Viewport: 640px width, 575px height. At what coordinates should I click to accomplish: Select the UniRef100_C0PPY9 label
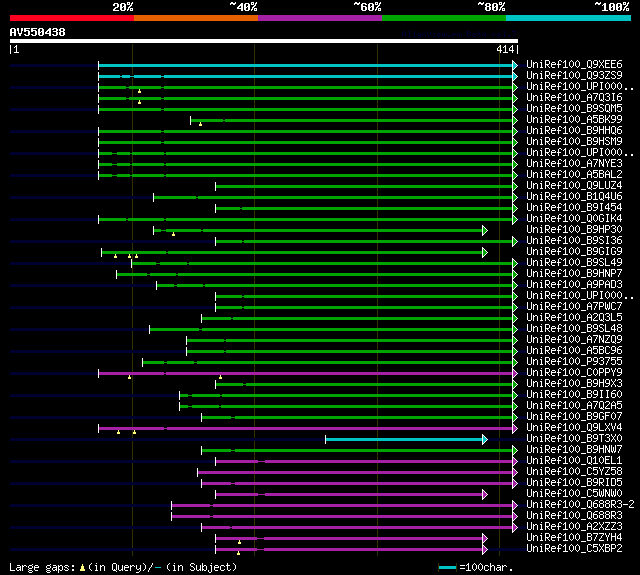574,373
